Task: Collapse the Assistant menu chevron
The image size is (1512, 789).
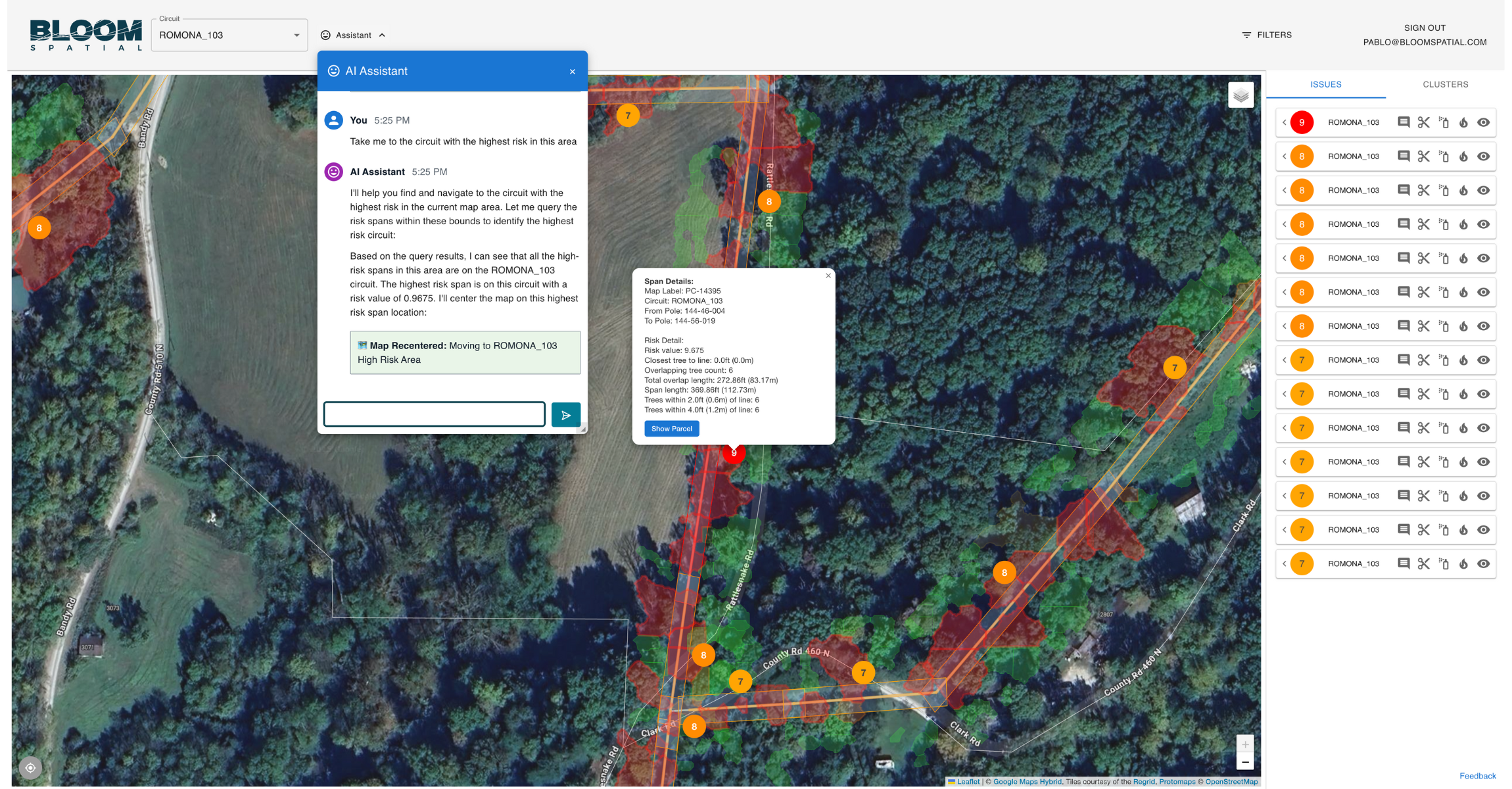Action: pos(382,36)
